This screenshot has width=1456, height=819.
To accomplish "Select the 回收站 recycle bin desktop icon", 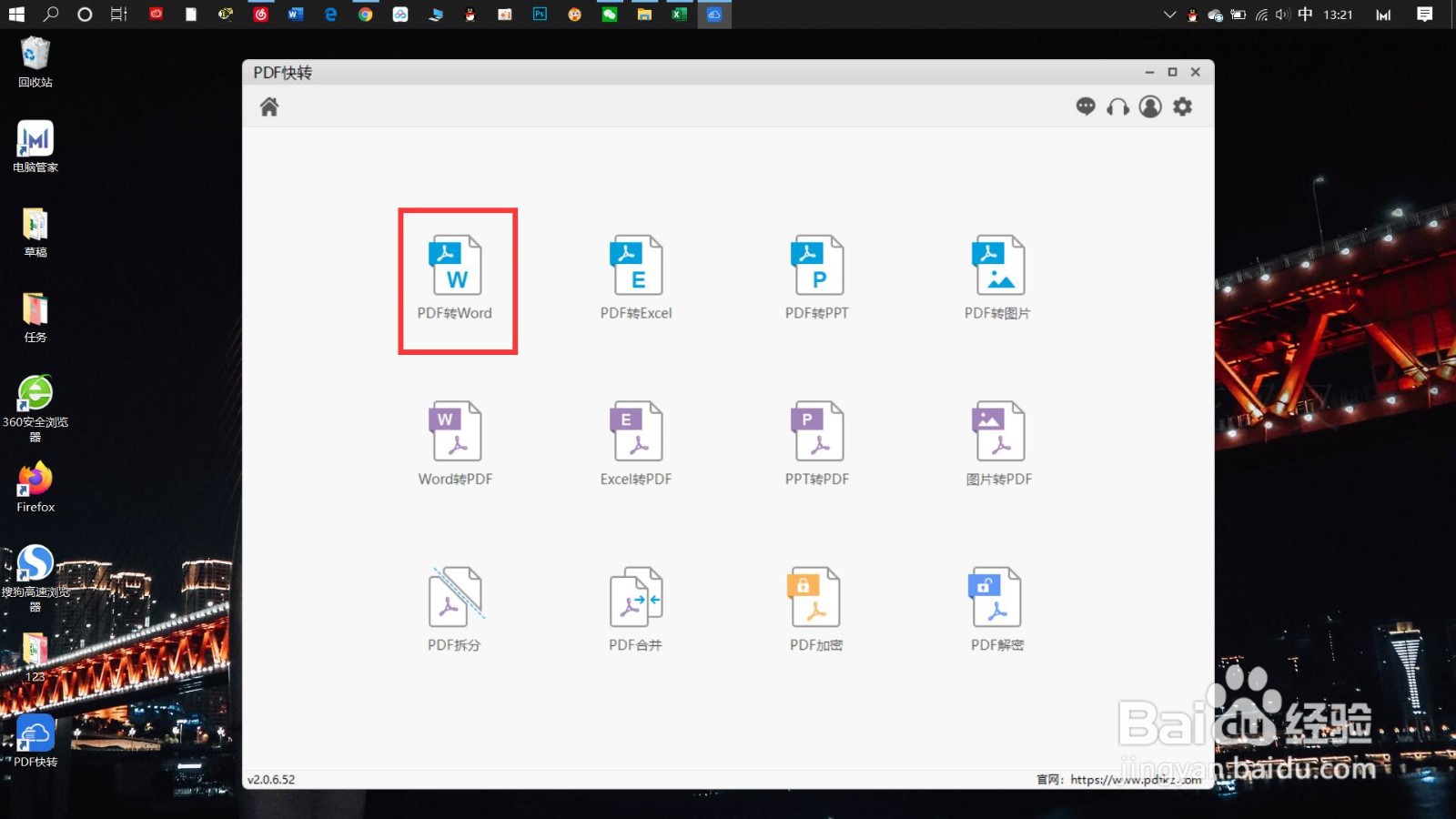I will click(x=35, y=63).
